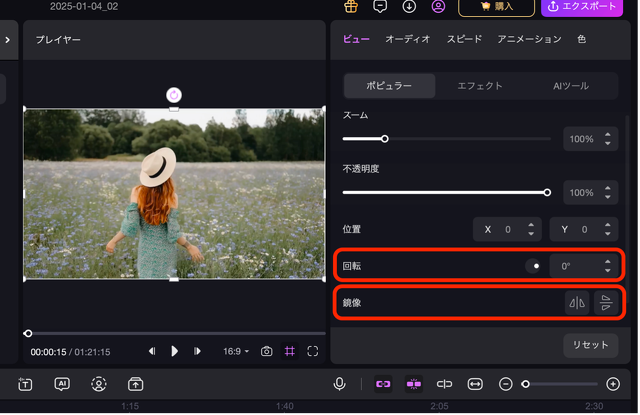Select the エフェクト sub-tab
This screenshot has height=415, width=640.
point(480,86)
